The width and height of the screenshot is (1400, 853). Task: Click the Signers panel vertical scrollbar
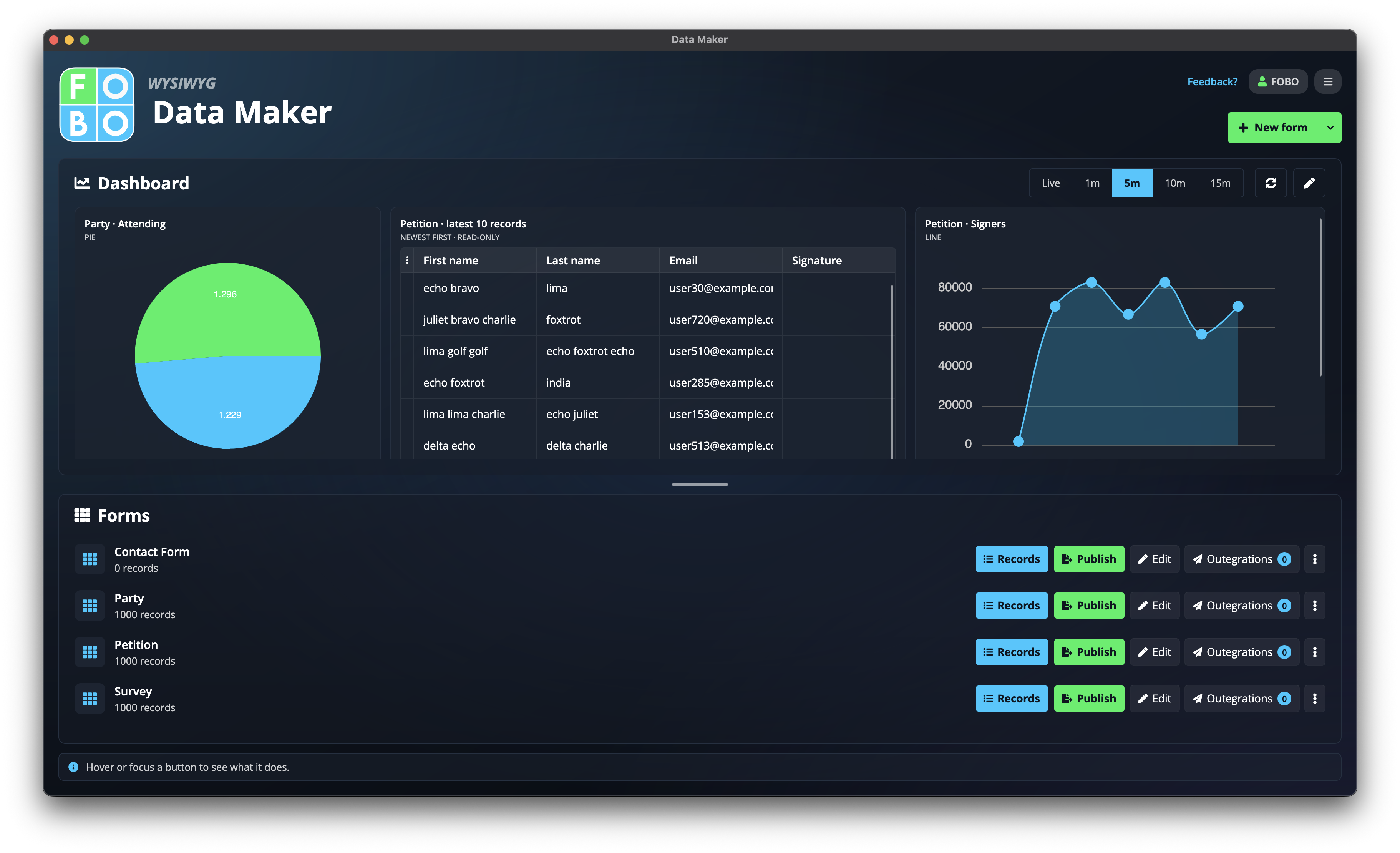click(1320, 297)
